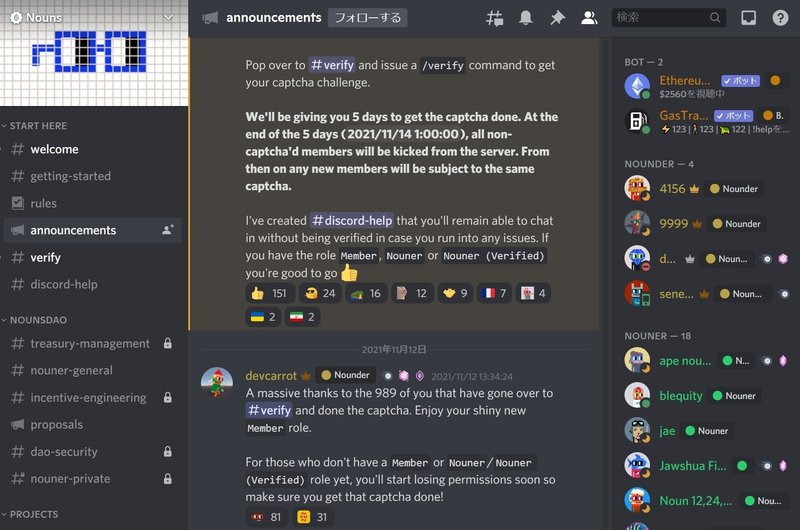This screenshot has height=530, width=800.
Task: Select the rules channel
Action: (93, 203)
